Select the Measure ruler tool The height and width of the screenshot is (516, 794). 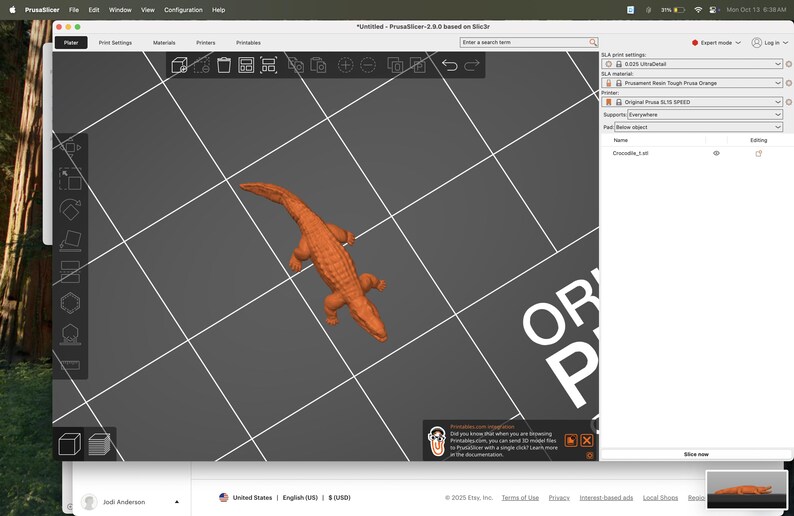pyautogui.click(x=70, y=365)
